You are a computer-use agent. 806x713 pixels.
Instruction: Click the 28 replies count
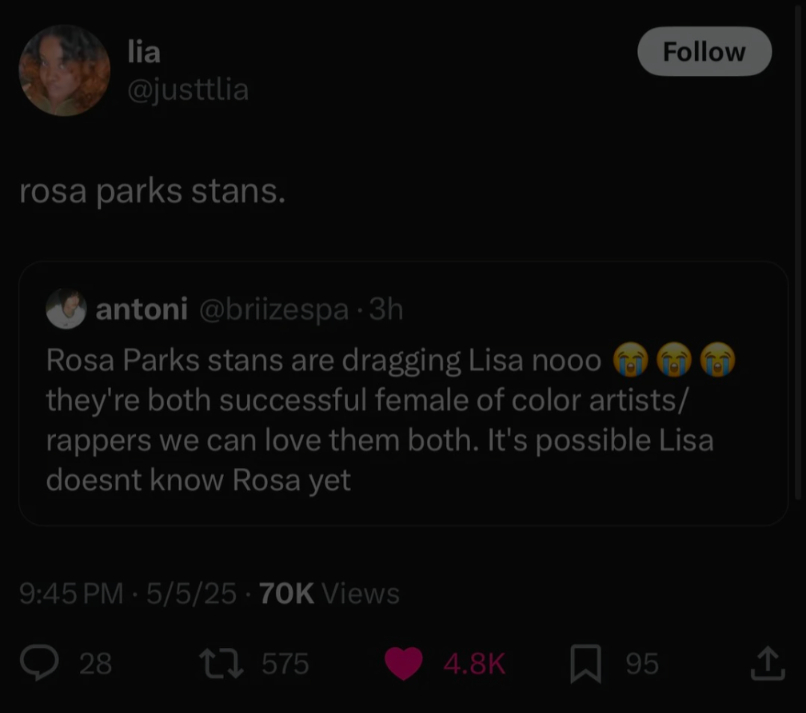pyautogui.click(x=95, y=664)
